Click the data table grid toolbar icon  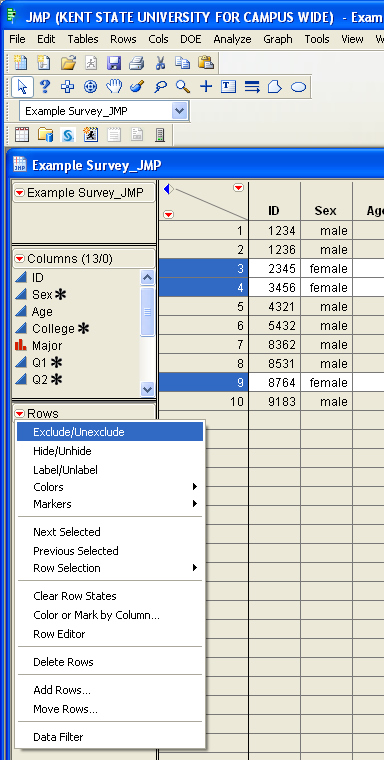(22, 134)
